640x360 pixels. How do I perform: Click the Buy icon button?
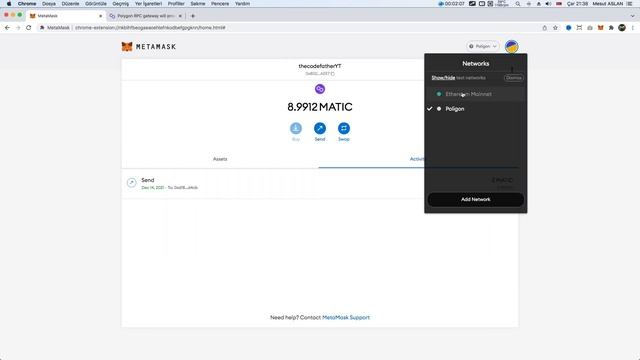click(296, 128)
